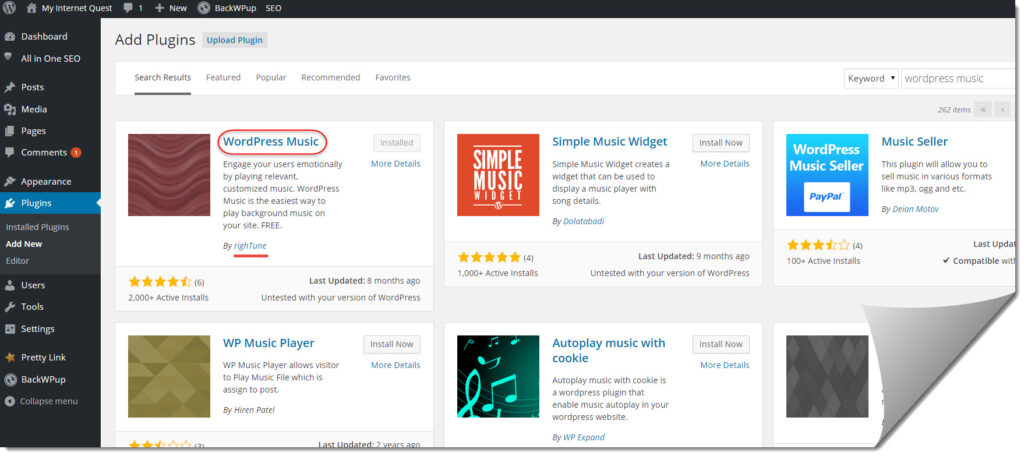Open author link Deian Motov

(916, 209)
